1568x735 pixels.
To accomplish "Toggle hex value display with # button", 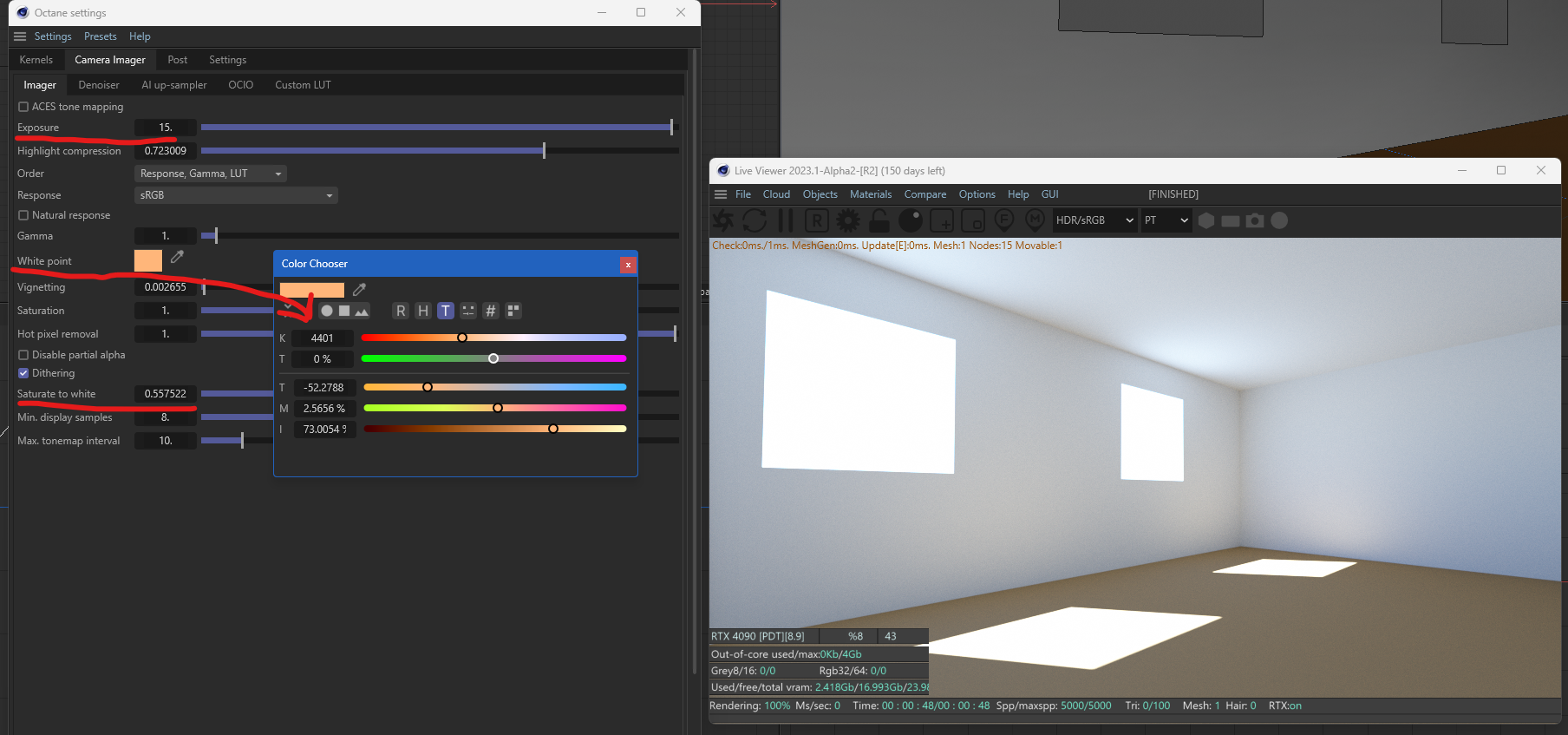I will coord(491,311).
